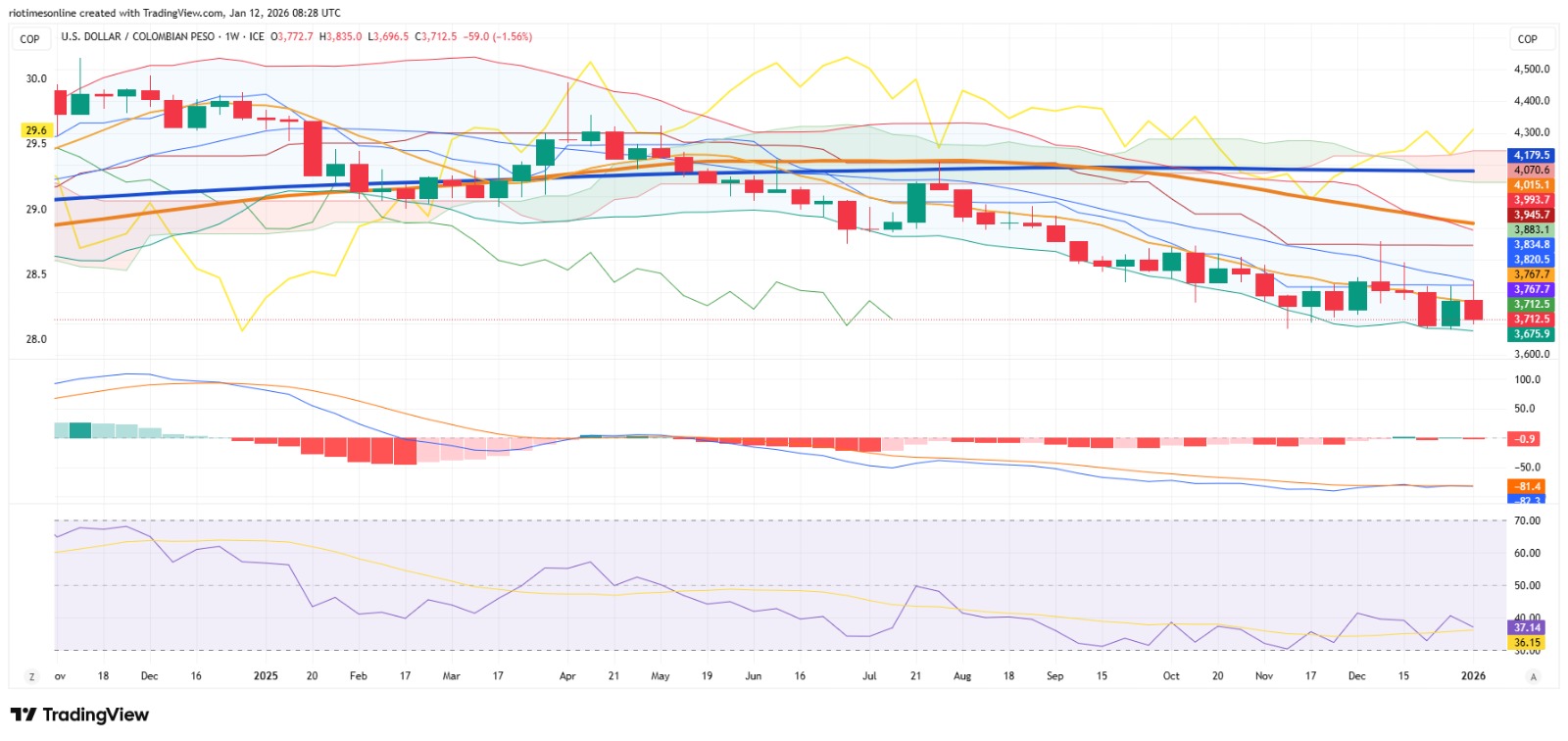This screenshot has width=1568, height=741.
Task: Click the TradingView logo
Action: click(x=79, y=715)
